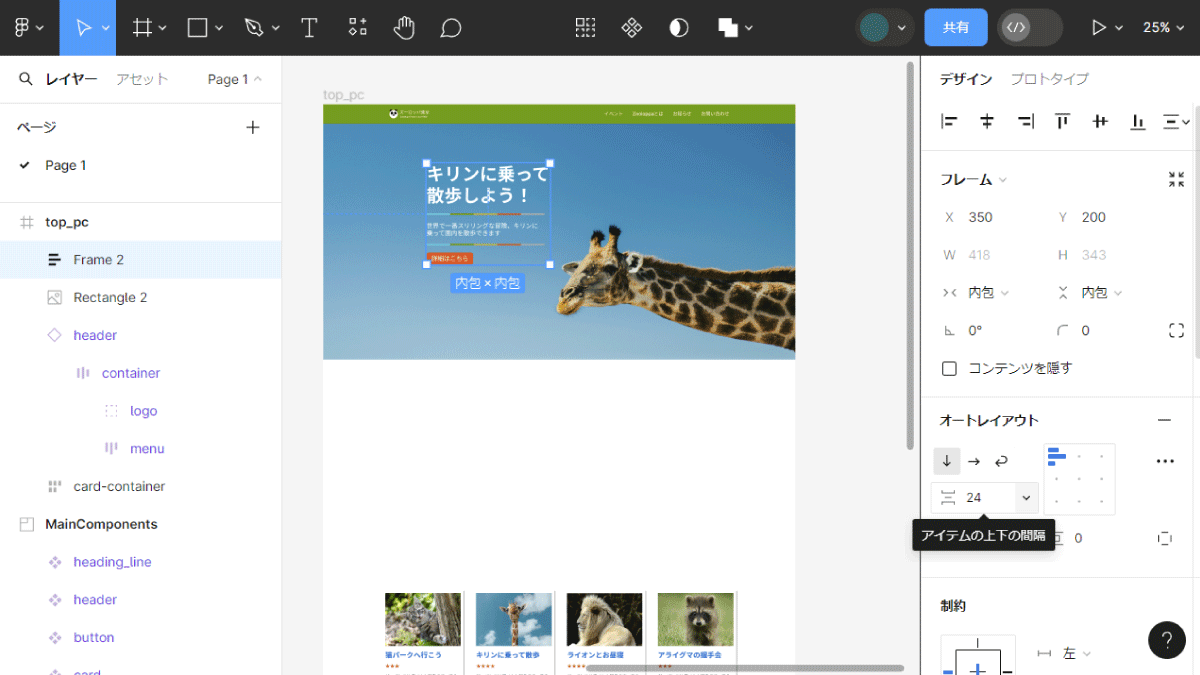
Task: Click the canvas vertical scrollbar
Action: (x=910, y=255)
